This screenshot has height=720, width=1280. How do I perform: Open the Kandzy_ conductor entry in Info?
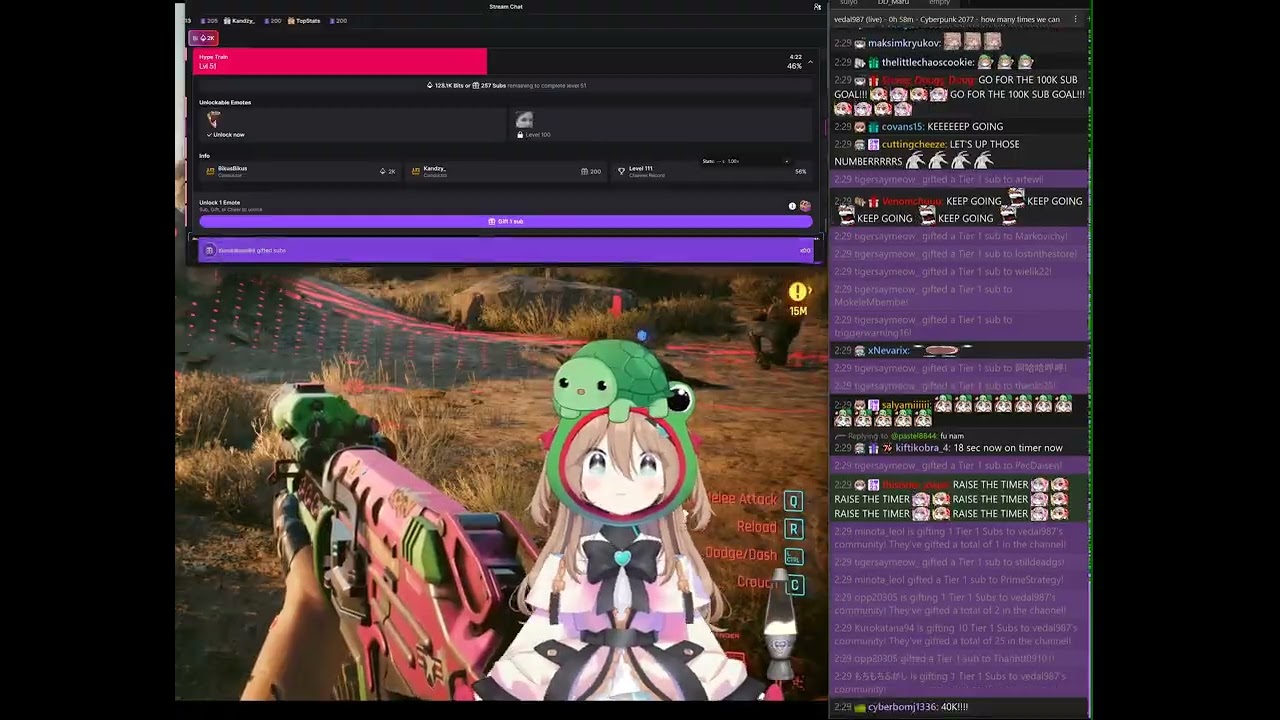coord(505,171)
